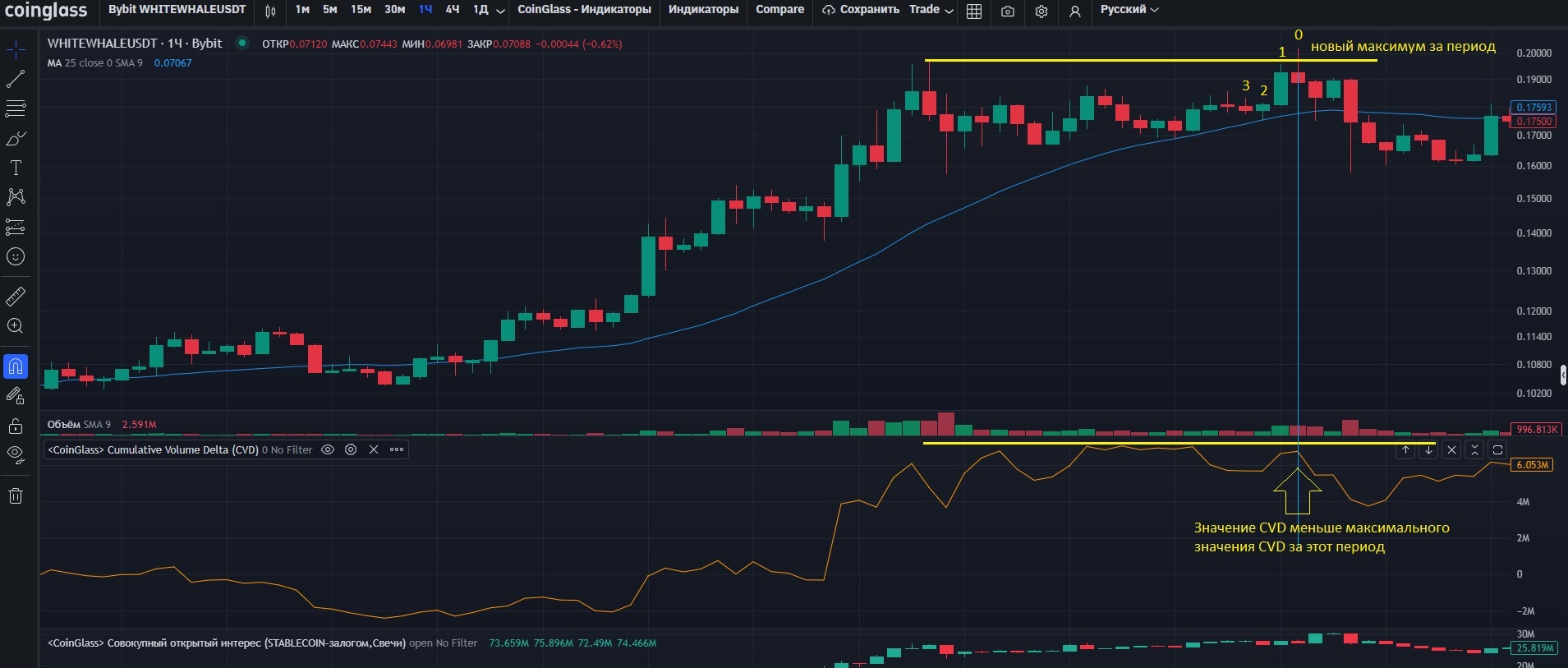Image resolution: width=1568 pixels, height=668 pixels.
Task: Toggle stay-in-drawing-mode pencil lock
Action: coord(16,396)
